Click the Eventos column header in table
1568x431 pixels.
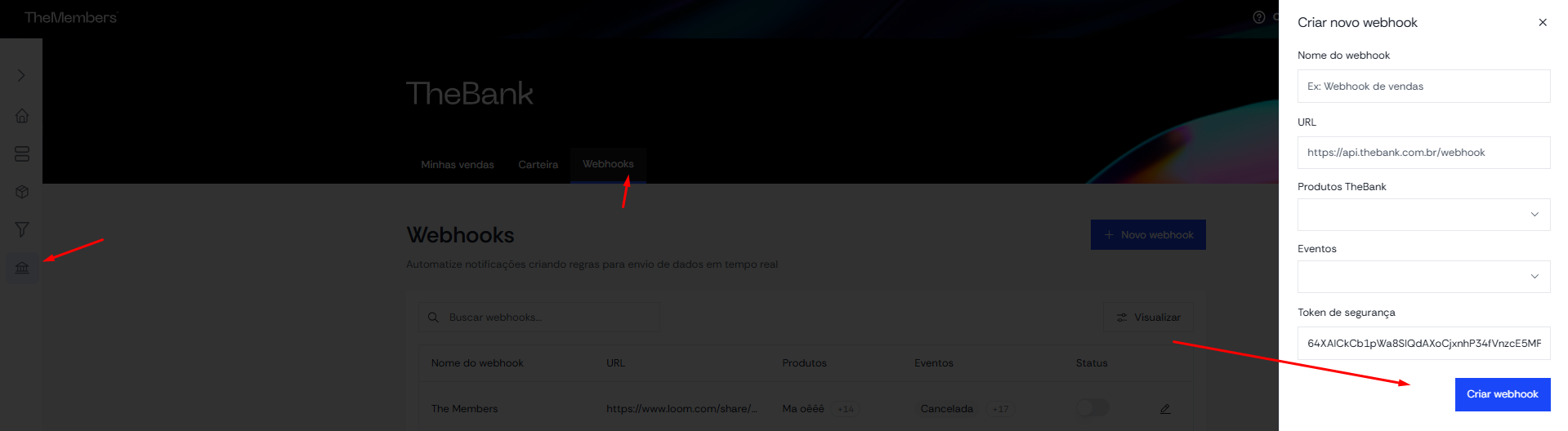[934, 363]
